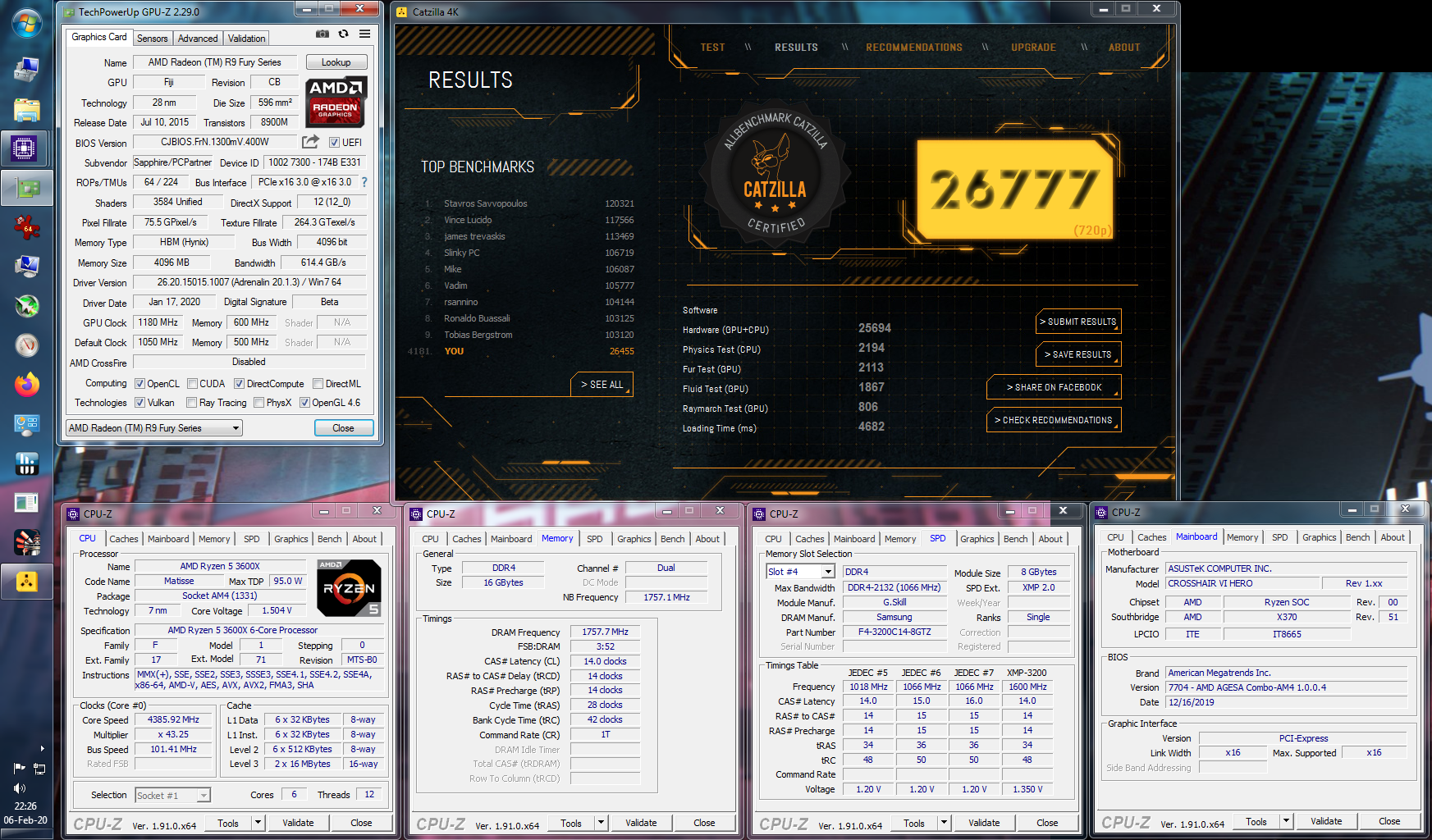Switch to the GPU-Z Validation tab
The height and width of the screenshot is (840, 1432).
pyautogui.click(x=246, y=39)
